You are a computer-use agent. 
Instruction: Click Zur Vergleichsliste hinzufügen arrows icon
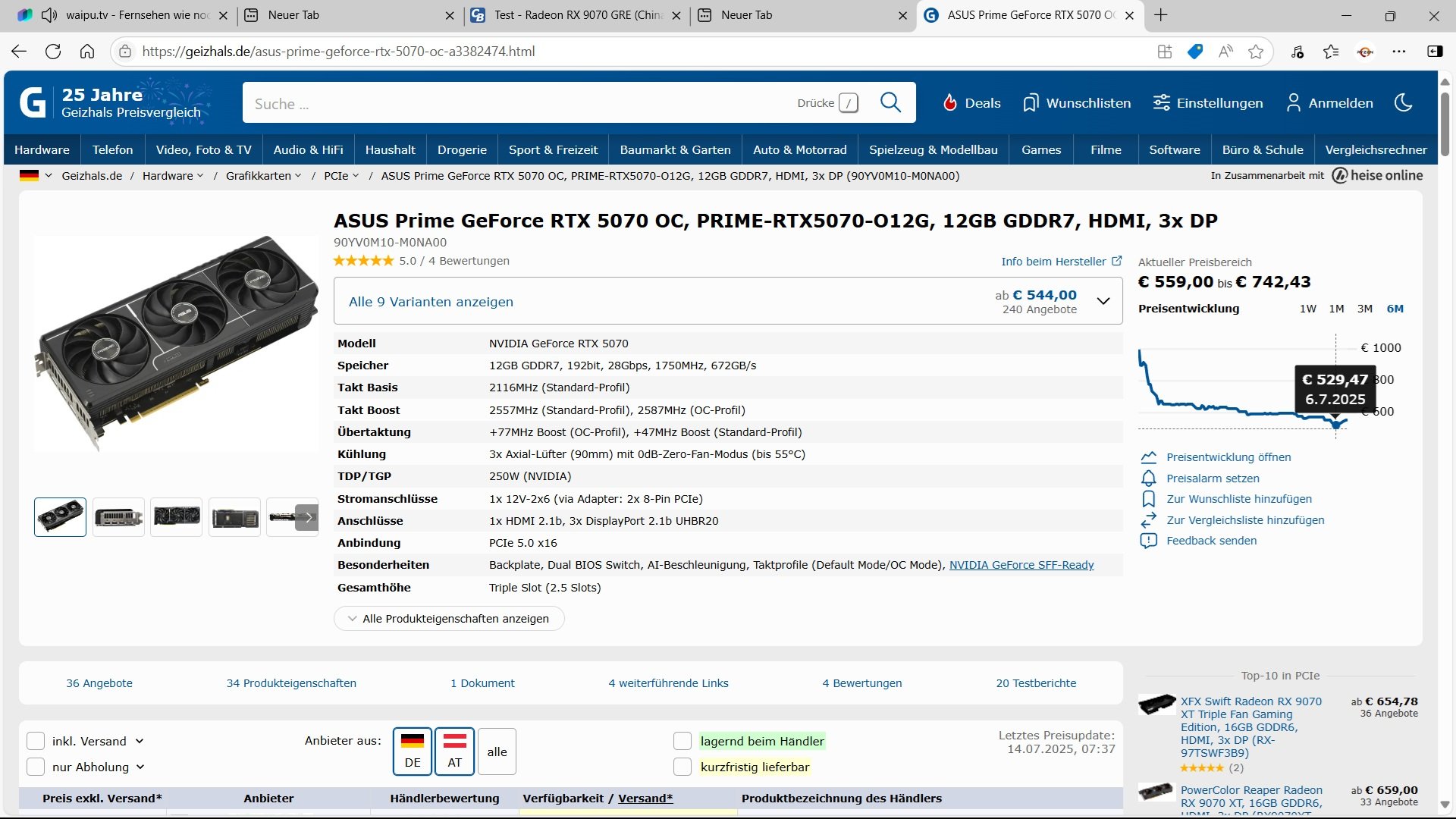coord(1148,520)
